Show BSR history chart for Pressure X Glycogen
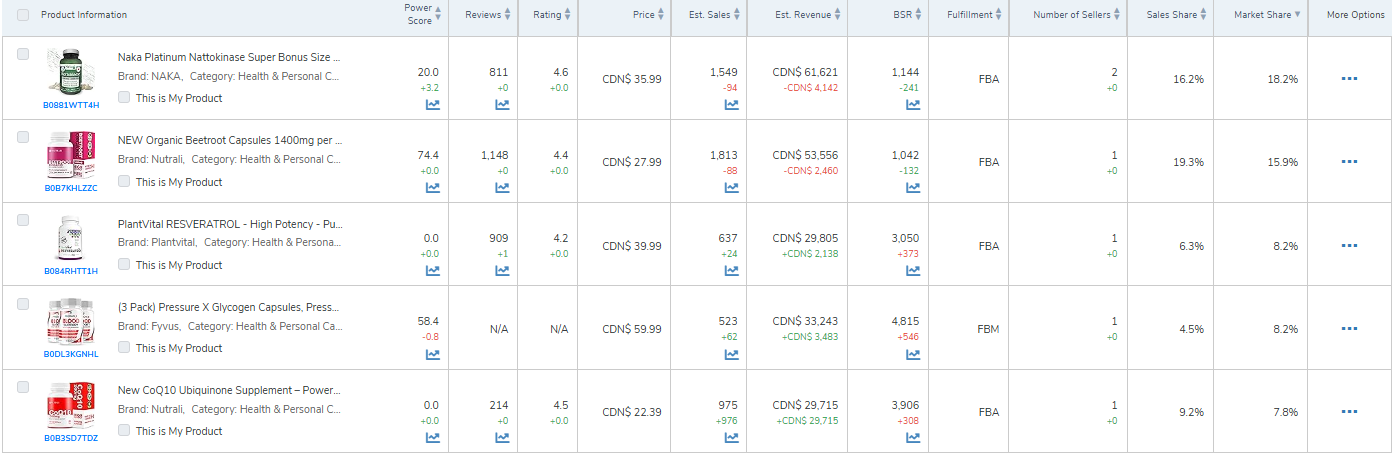This screenshot has height=453, width=1396. [x=913, y=354]
